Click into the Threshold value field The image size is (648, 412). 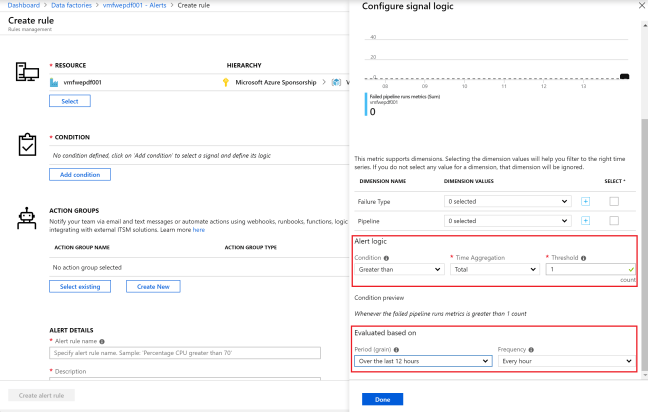[586, 270]
